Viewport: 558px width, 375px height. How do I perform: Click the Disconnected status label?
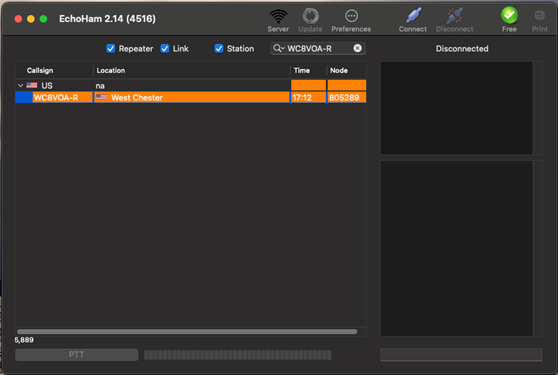(462, 49)
